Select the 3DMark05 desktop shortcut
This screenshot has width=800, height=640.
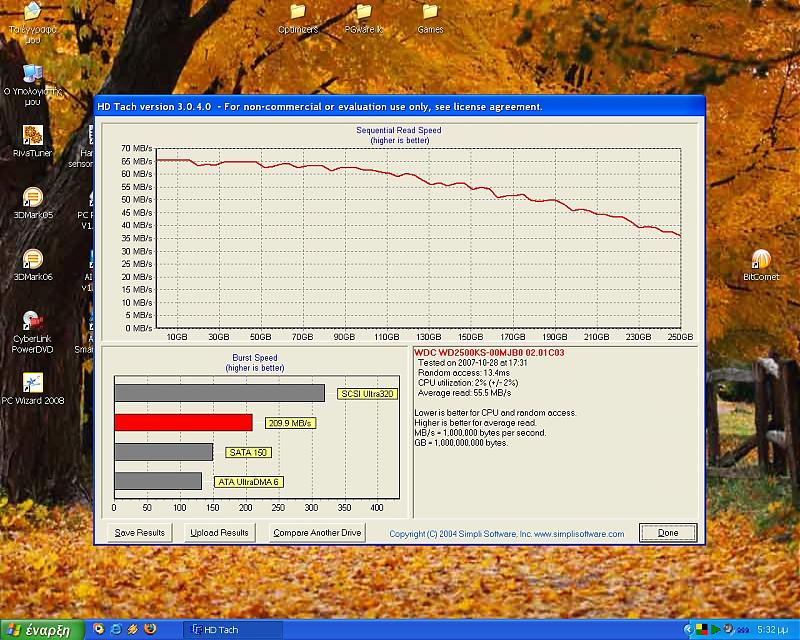(x=33, y=203)
